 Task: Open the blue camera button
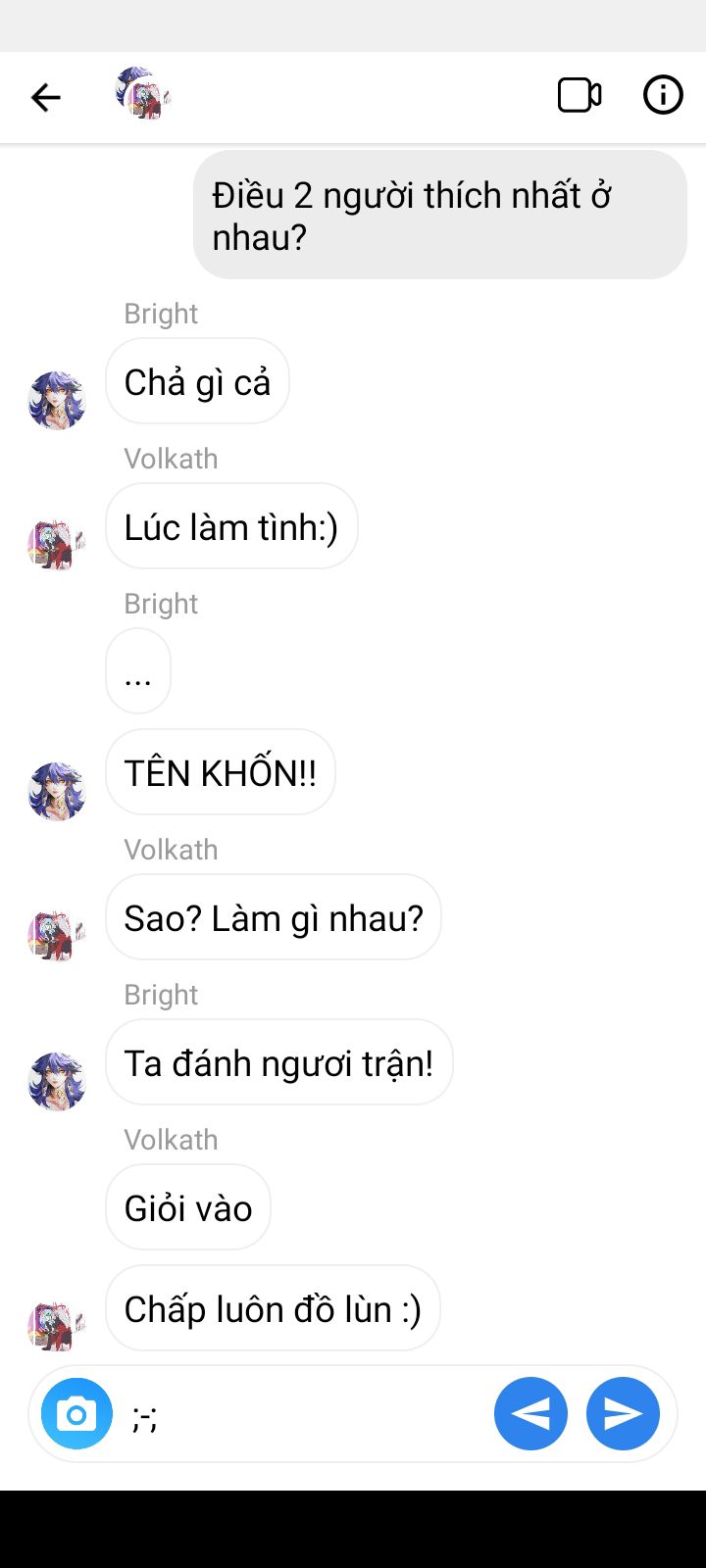pos(76,1413)
